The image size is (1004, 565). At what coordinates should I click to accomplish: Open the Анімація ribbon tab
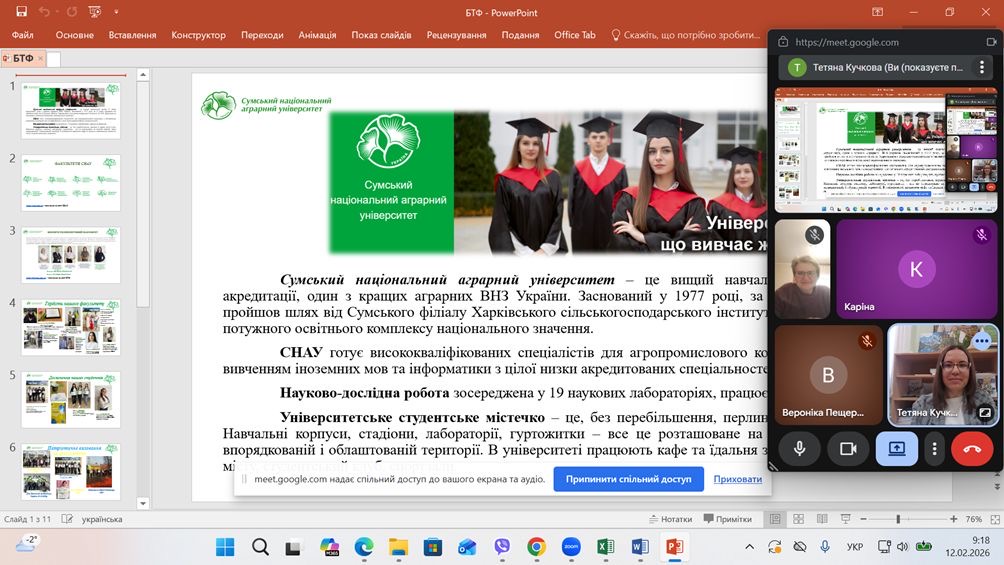(317, 35)
